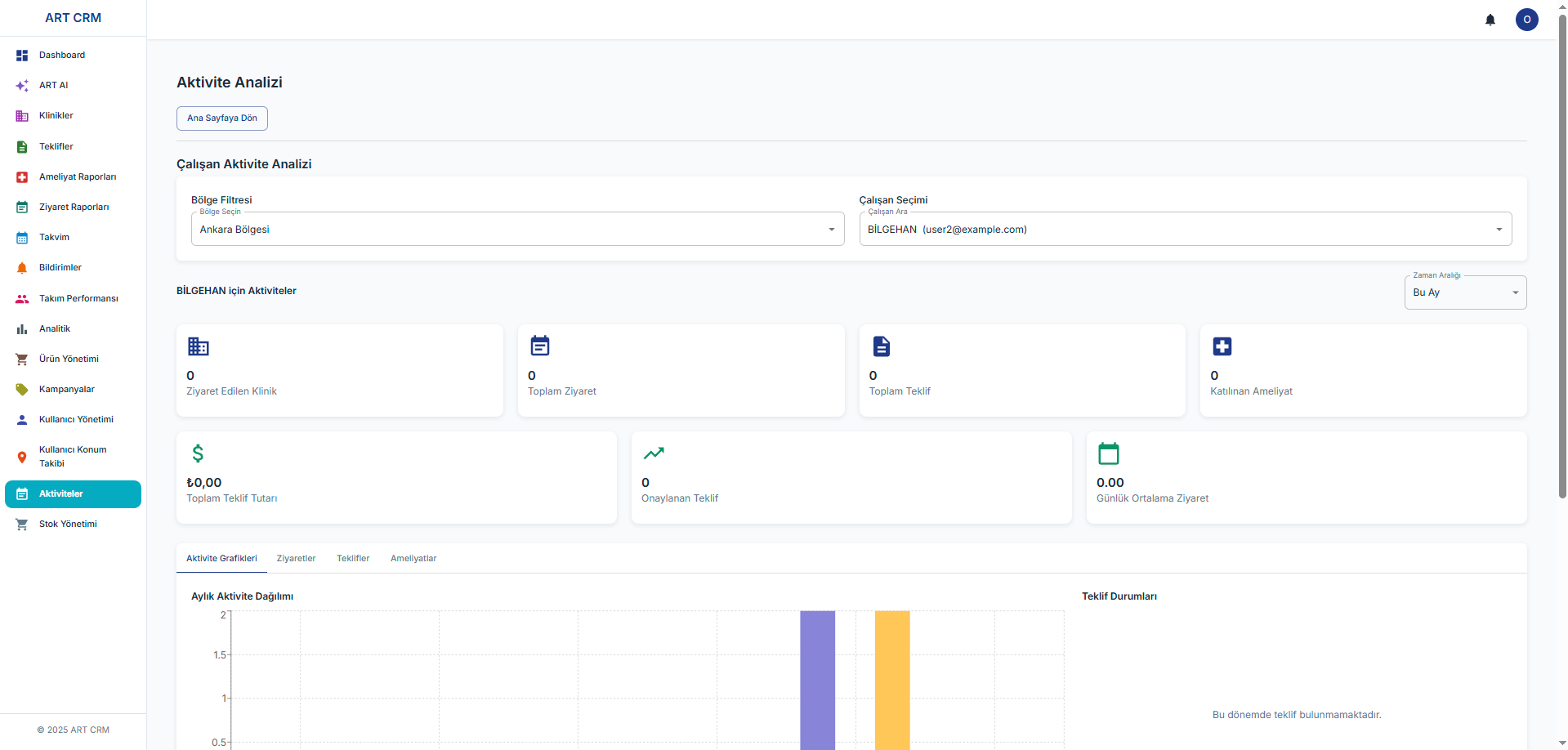Click the Ameliyat Raporları sidebar icon

pos(22,177)
